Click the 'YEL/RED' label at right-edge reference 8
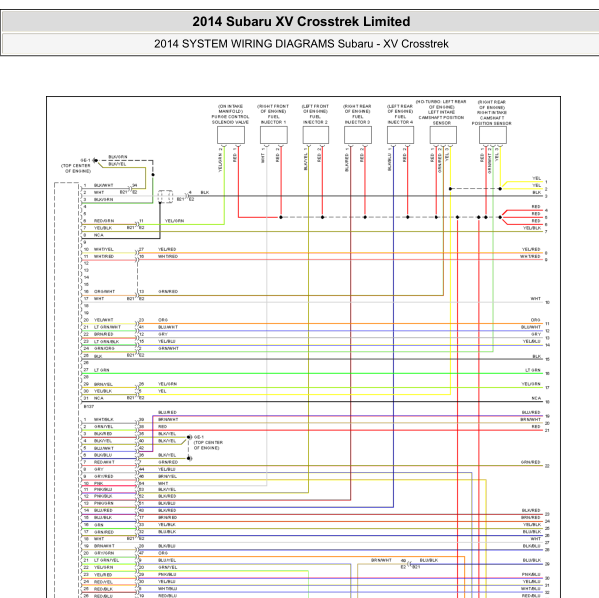599x598 pixels. coord(531,249)
